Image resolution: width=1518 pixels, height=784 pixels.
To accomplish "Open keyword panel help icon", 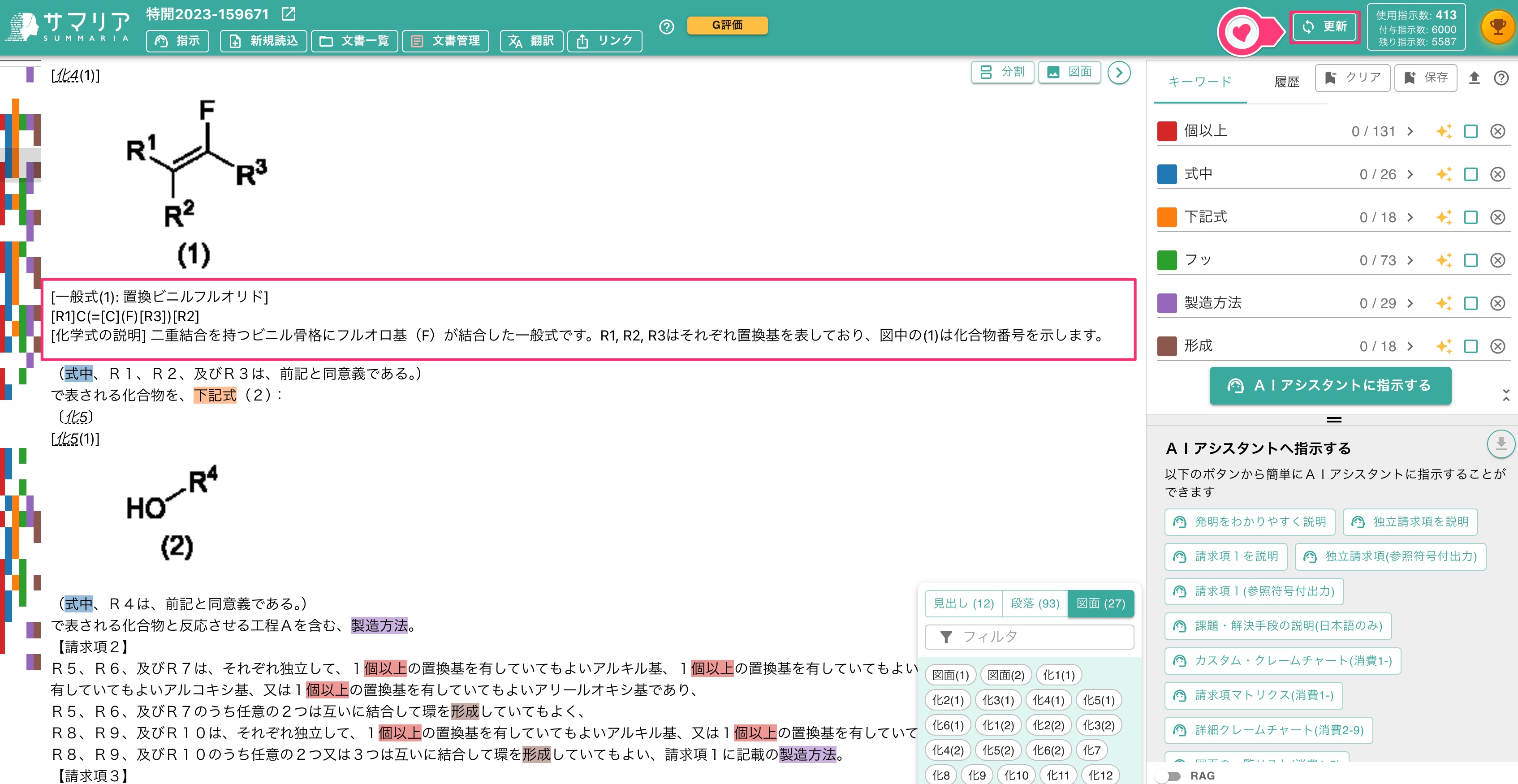I will click(x=1501, y=78).
